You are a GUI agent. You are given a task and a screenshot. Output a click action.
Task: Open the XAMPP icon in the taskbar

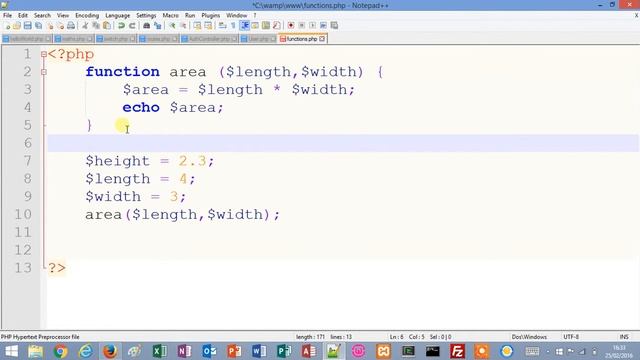tap(383, 351)
